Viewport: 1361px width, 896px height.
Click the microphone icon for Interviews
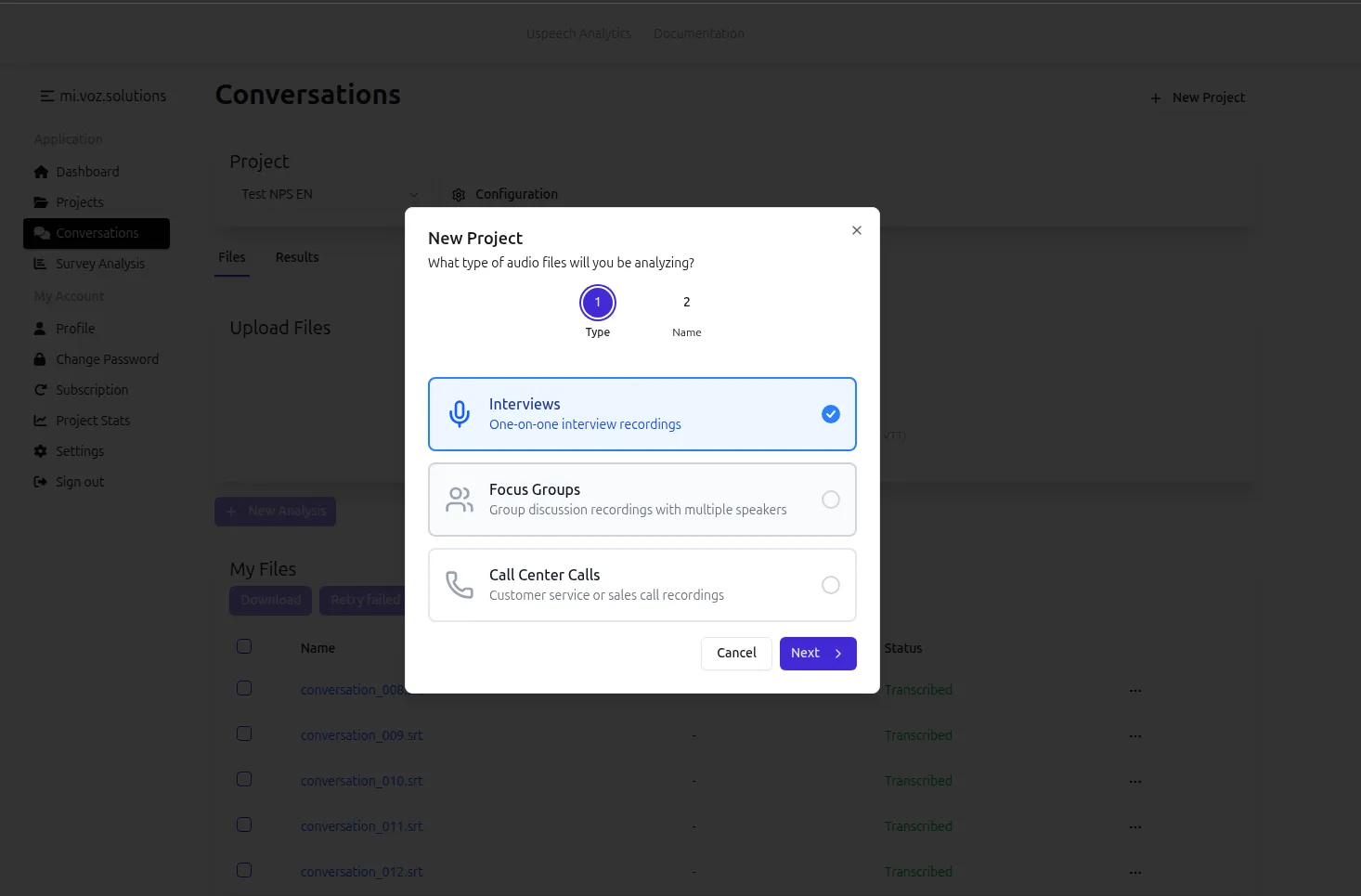click(x=460, y=414)
